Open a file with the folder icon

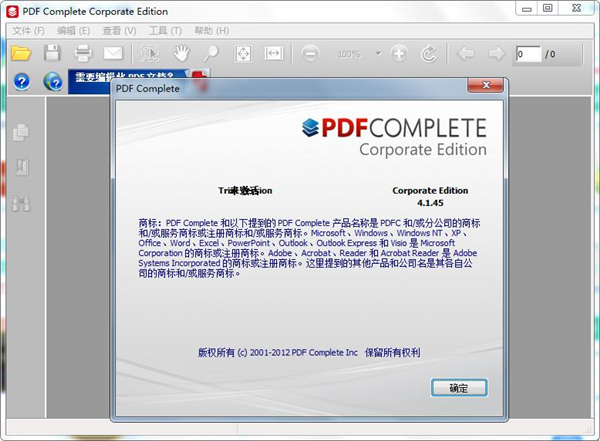click(21, 53)
